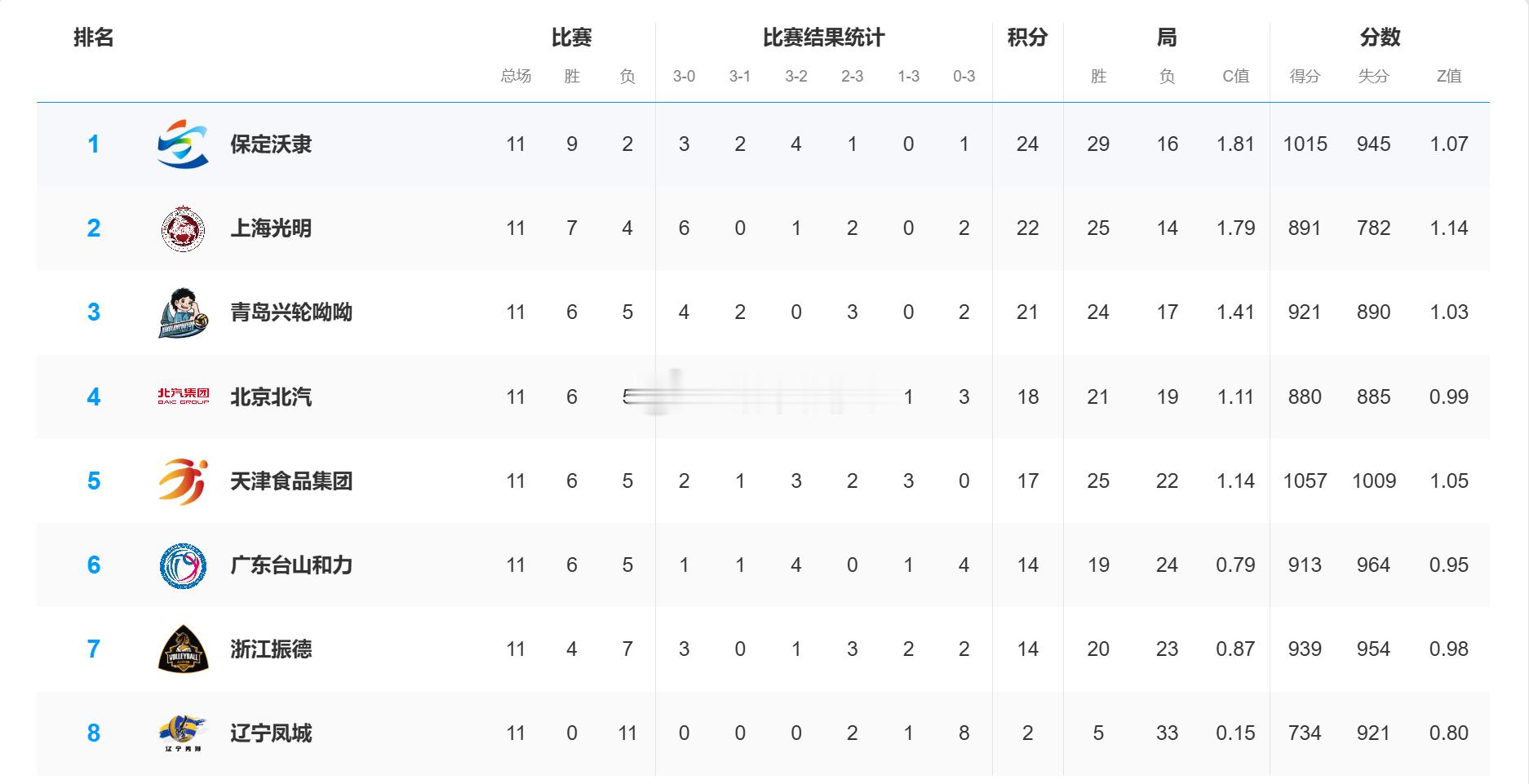Click the 得分 points-scored sub-header
1529x784 pixels.
click(1304, 77)
